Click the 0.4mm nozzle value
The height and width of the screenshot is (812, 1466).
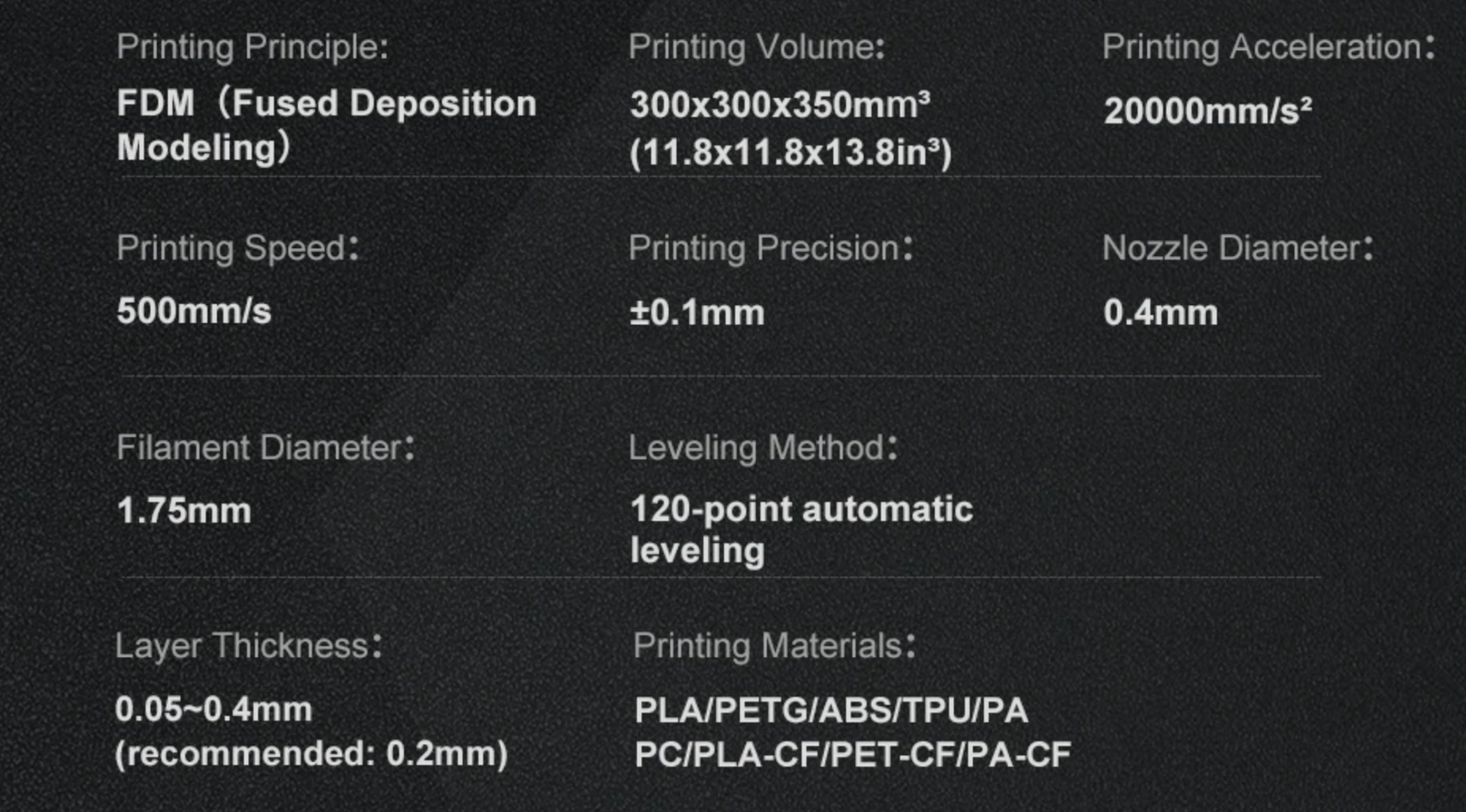pos(1160,313)
